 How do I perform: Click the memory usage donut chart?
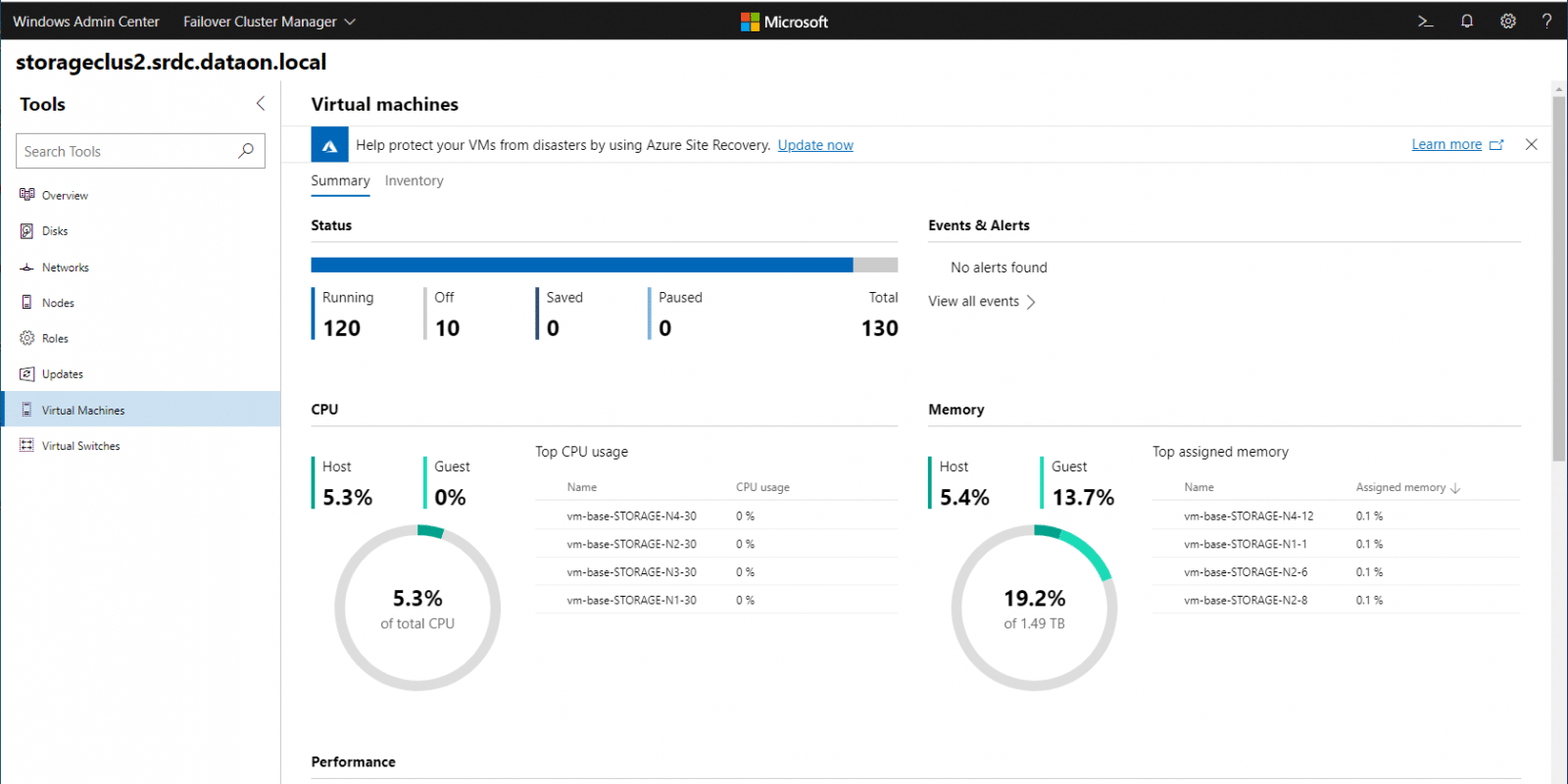1034,608
